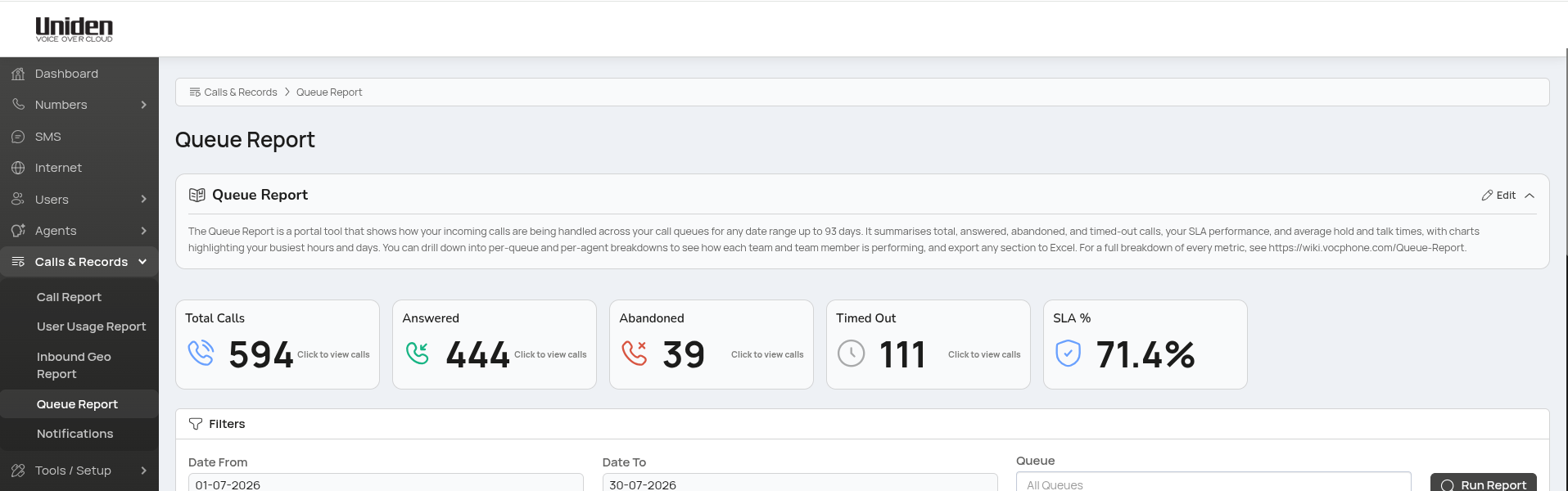The image size is (1568, 491).
Task: Click the clock icon in Timed Out card
Action: click(852, 354)
